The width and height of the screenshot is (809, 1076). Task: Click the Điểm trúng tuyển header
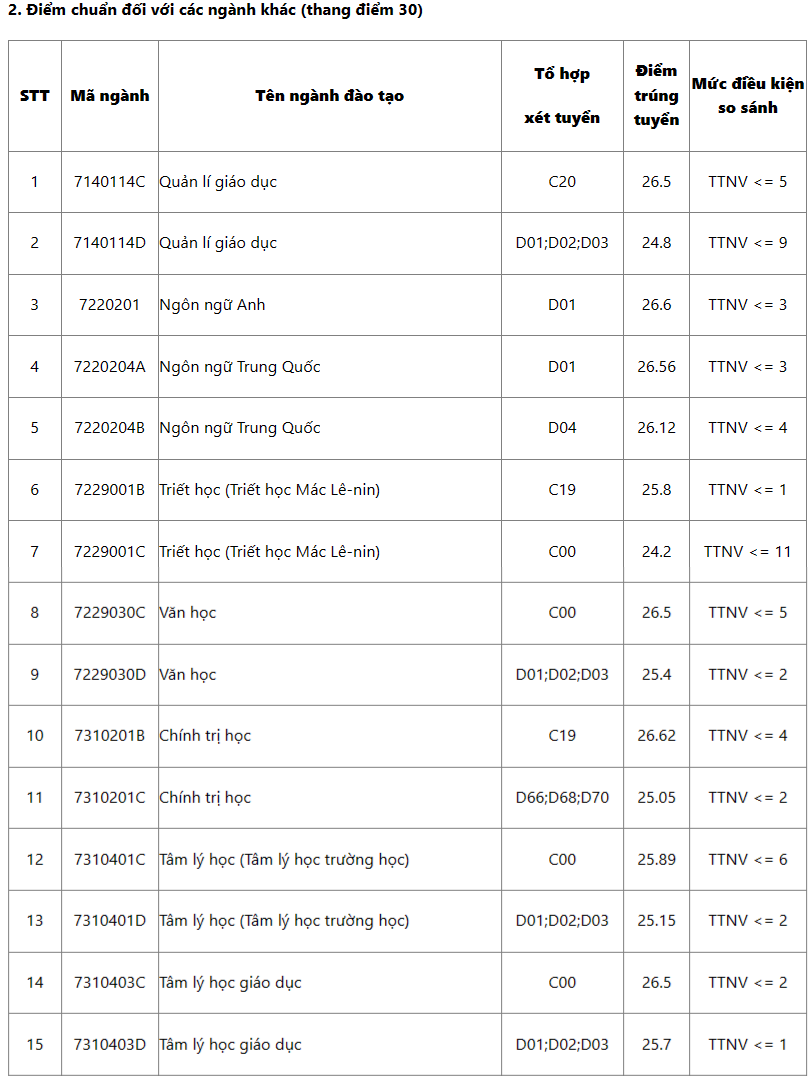pyautogui.click(x=656, y=96)
